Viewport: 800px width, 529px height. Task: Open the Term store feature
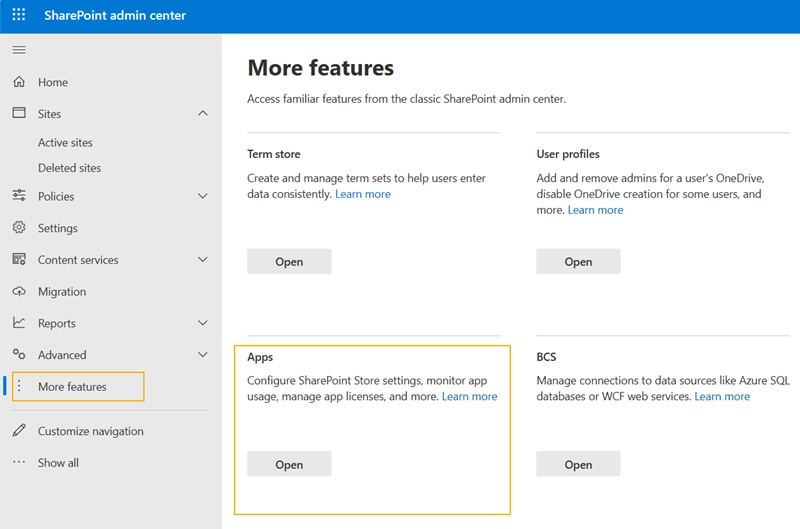tap(289, 261)
